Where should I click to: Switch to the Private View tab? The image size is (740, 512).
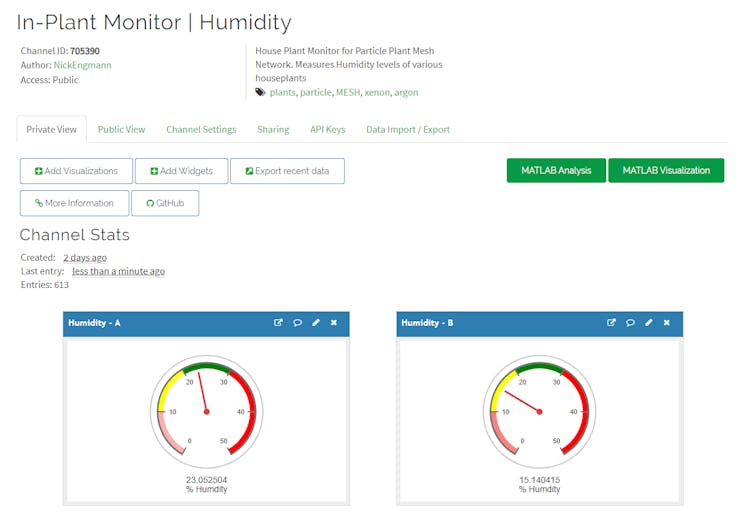click(x=51, y=129)
